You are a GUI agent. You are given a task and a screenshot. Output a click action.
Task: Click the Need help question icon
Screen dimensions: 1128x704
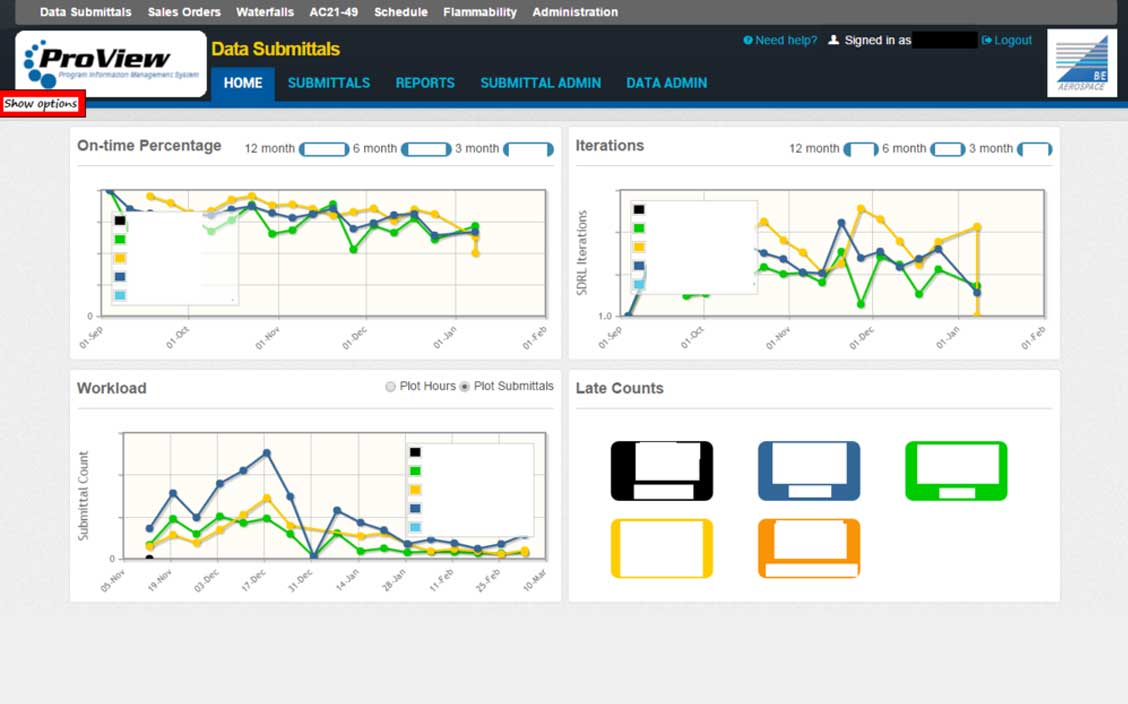(748, 40)
